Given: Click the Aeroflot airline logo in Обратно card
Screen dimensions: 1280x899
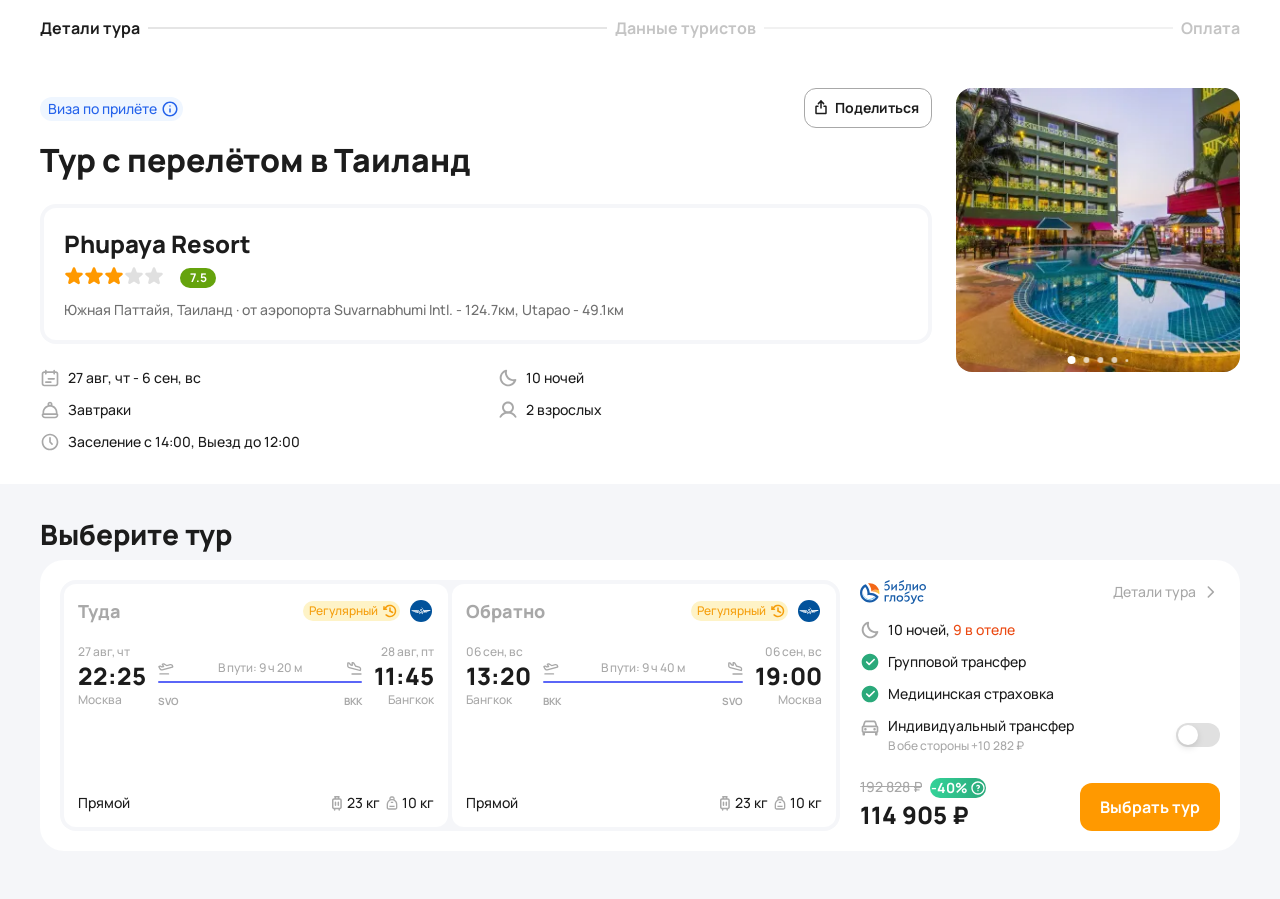Looking at the screenshot, I should [x=809, y=611].
